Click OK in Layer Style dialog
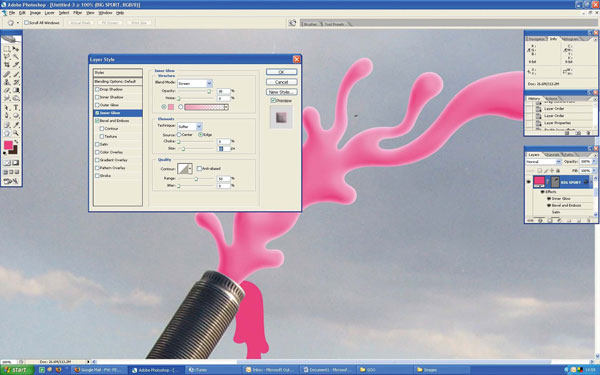The image size is (600, 375). point(281,72)
